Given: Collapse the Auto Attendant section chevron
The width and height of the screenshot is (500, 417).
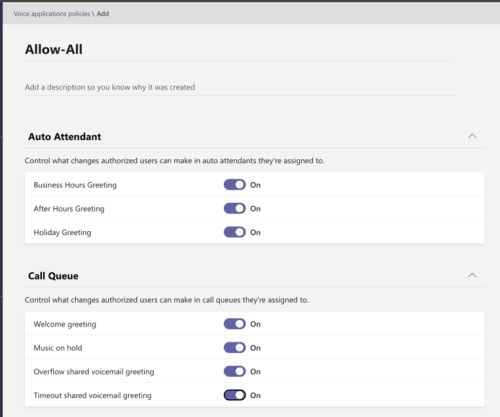Looking at the screenshot, I should pos(472,136).
